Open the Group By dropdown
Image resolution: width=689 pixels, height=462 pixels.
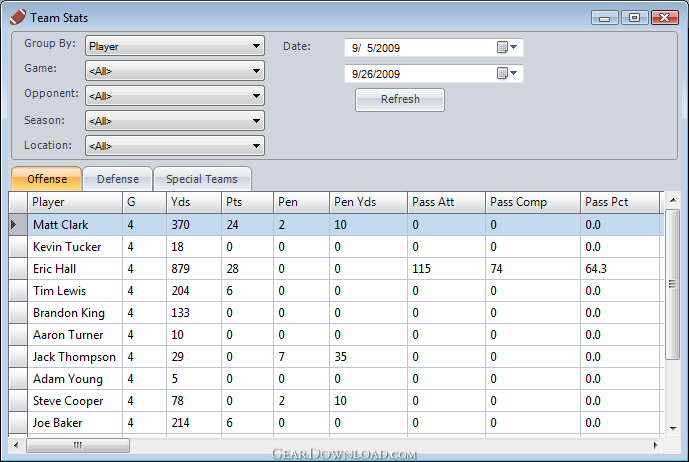pos(175,46)
